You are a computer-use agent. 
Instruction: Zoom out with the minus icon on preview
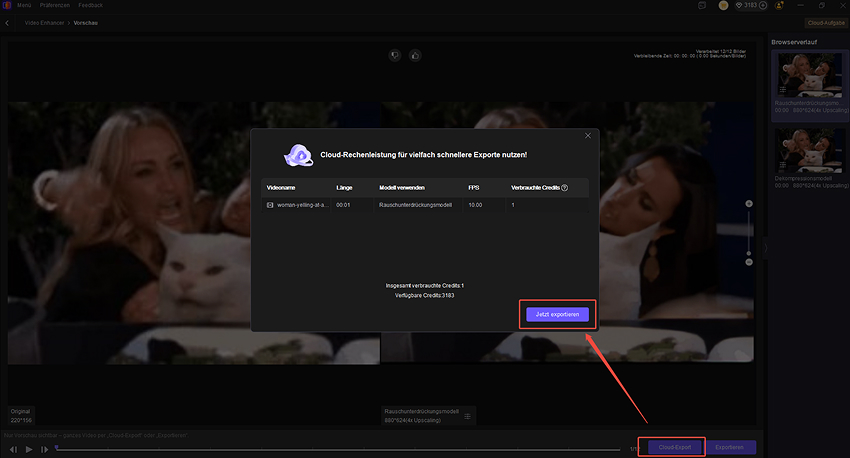click(x=749, y=263)
